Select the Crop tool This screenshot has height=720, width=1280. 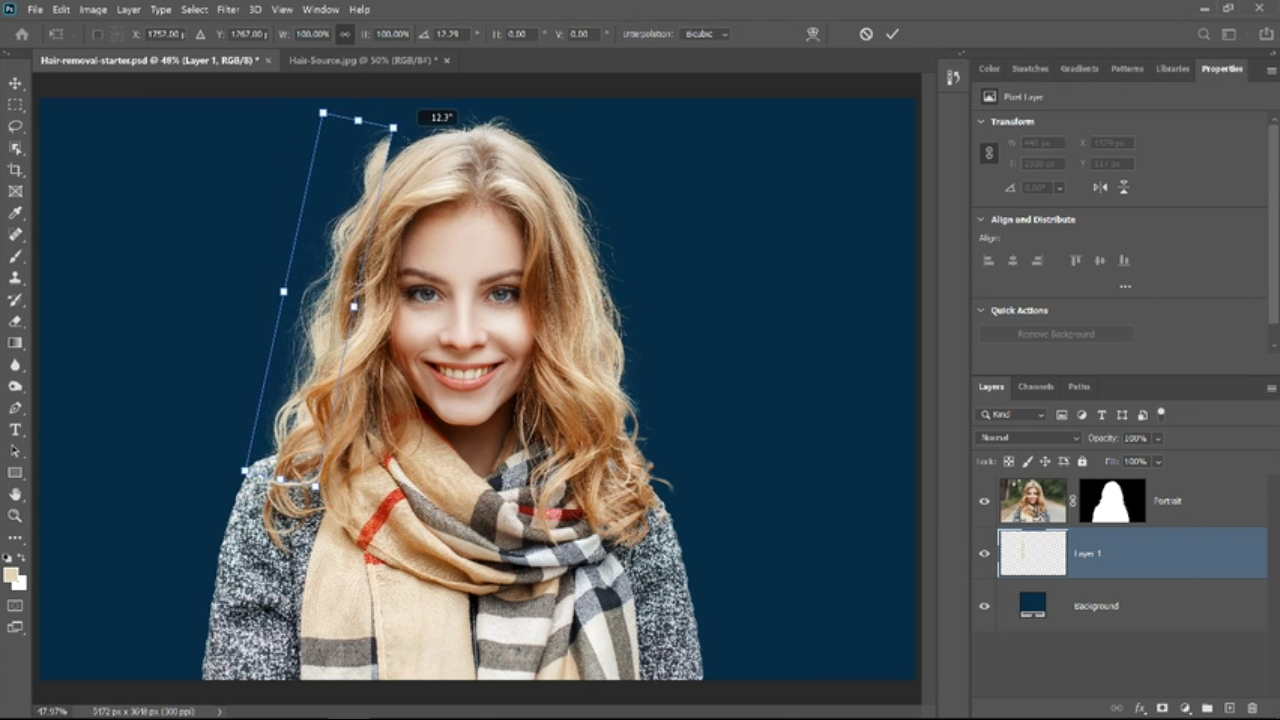coord(15,170)
